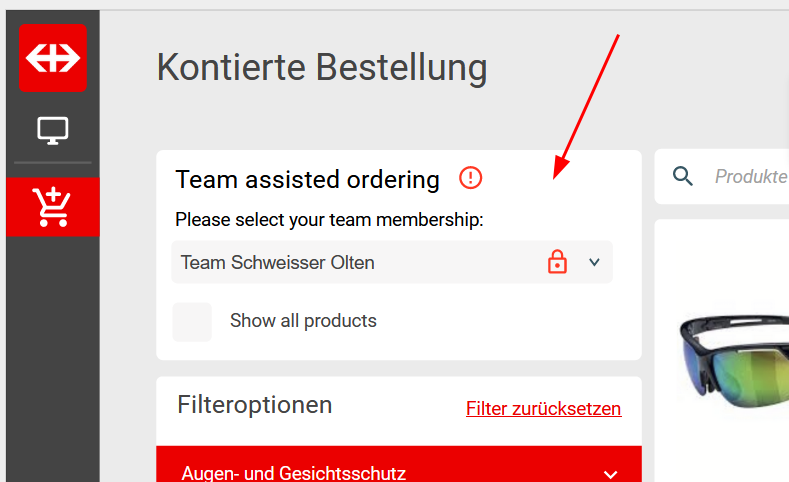Click the Kontierte Bestellung page heading
Image resolution: width=789 pixels, height=482 pixels.
322,68
